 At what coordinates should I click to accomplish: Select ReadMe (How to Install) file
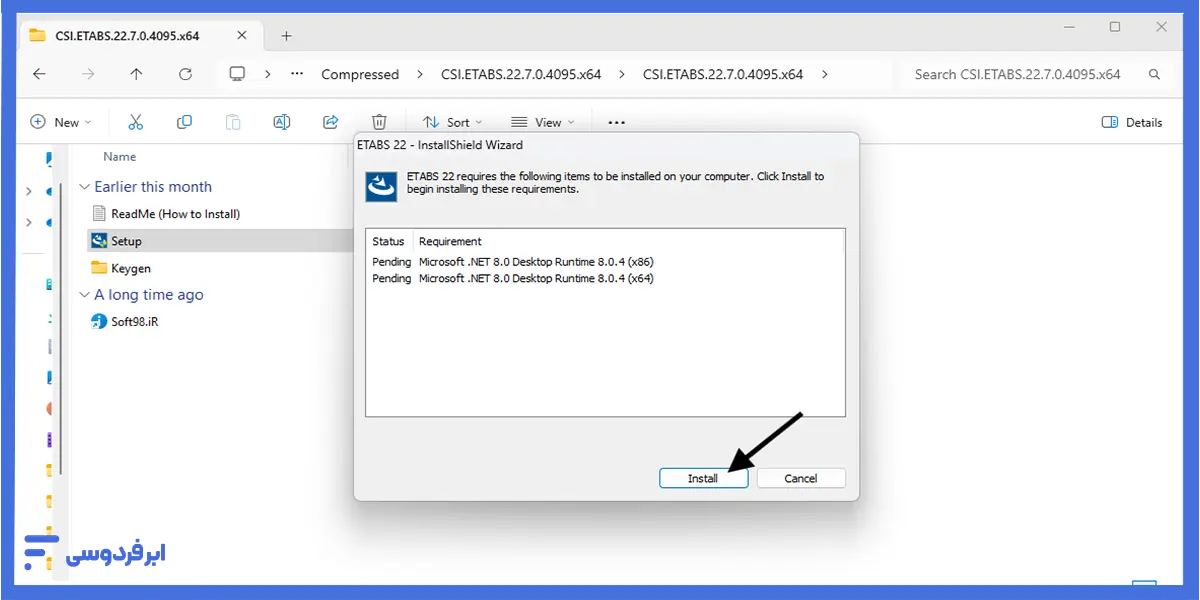click(x=175, y=213)
